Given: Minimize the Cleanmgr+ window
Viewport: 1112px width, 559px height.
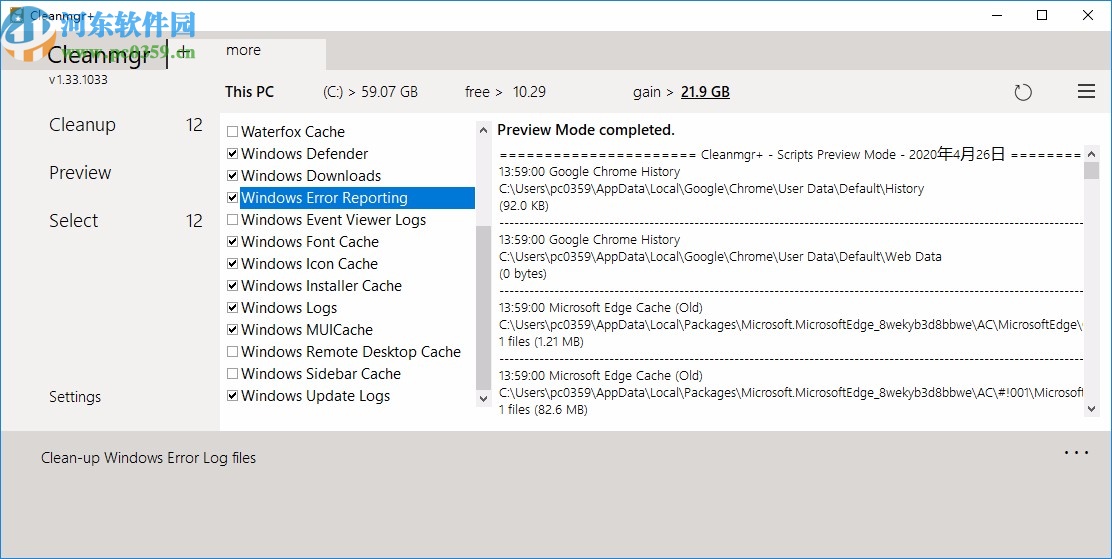Looking at the screenshot, I should (x=997, y=15).
